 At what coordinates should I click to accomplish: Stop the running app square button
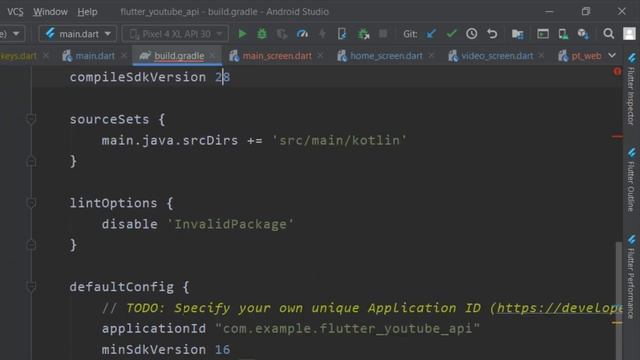[383, 33]
